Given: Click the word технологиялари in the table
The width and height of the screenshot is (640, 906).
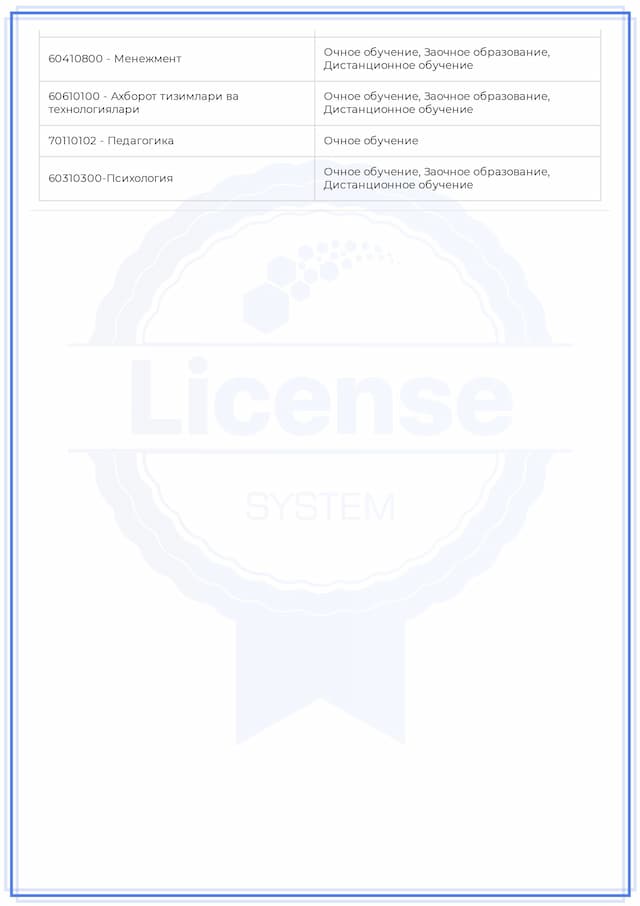Looking at the screenshot, I should point(94,110).
